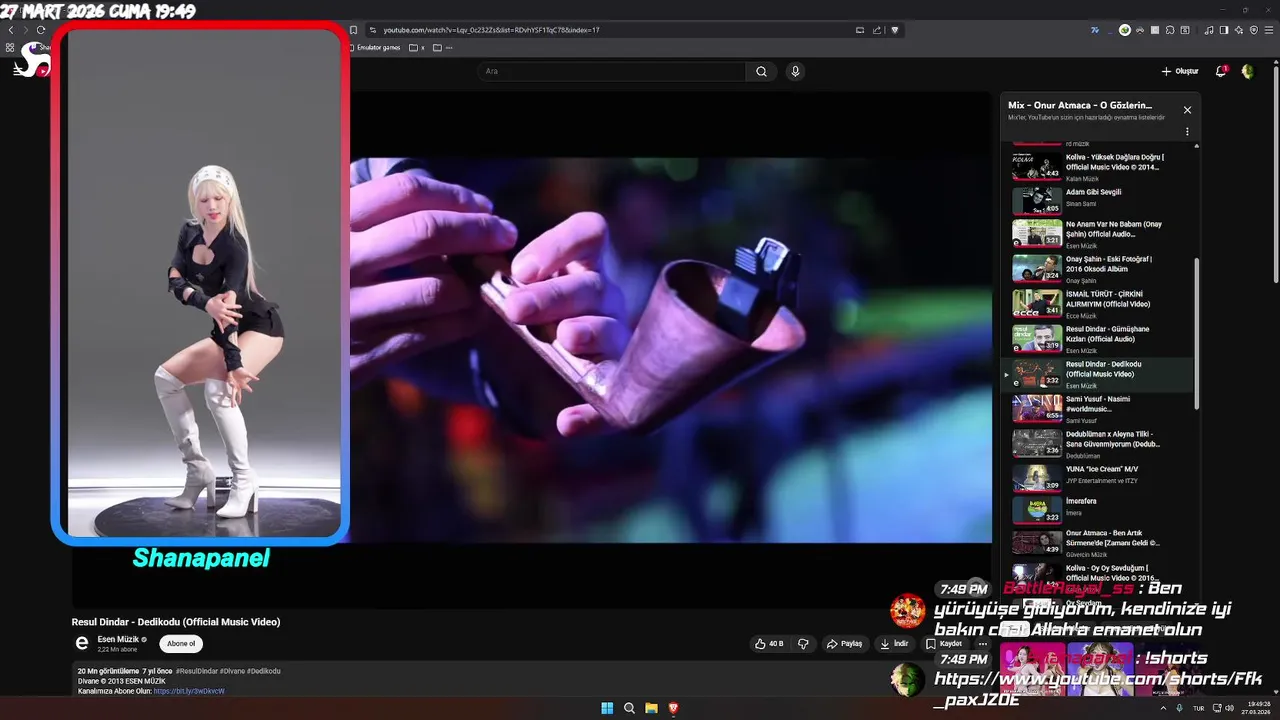Open Windows taskbar search
The image size is (1280, 720).
(x=629, y=708)
